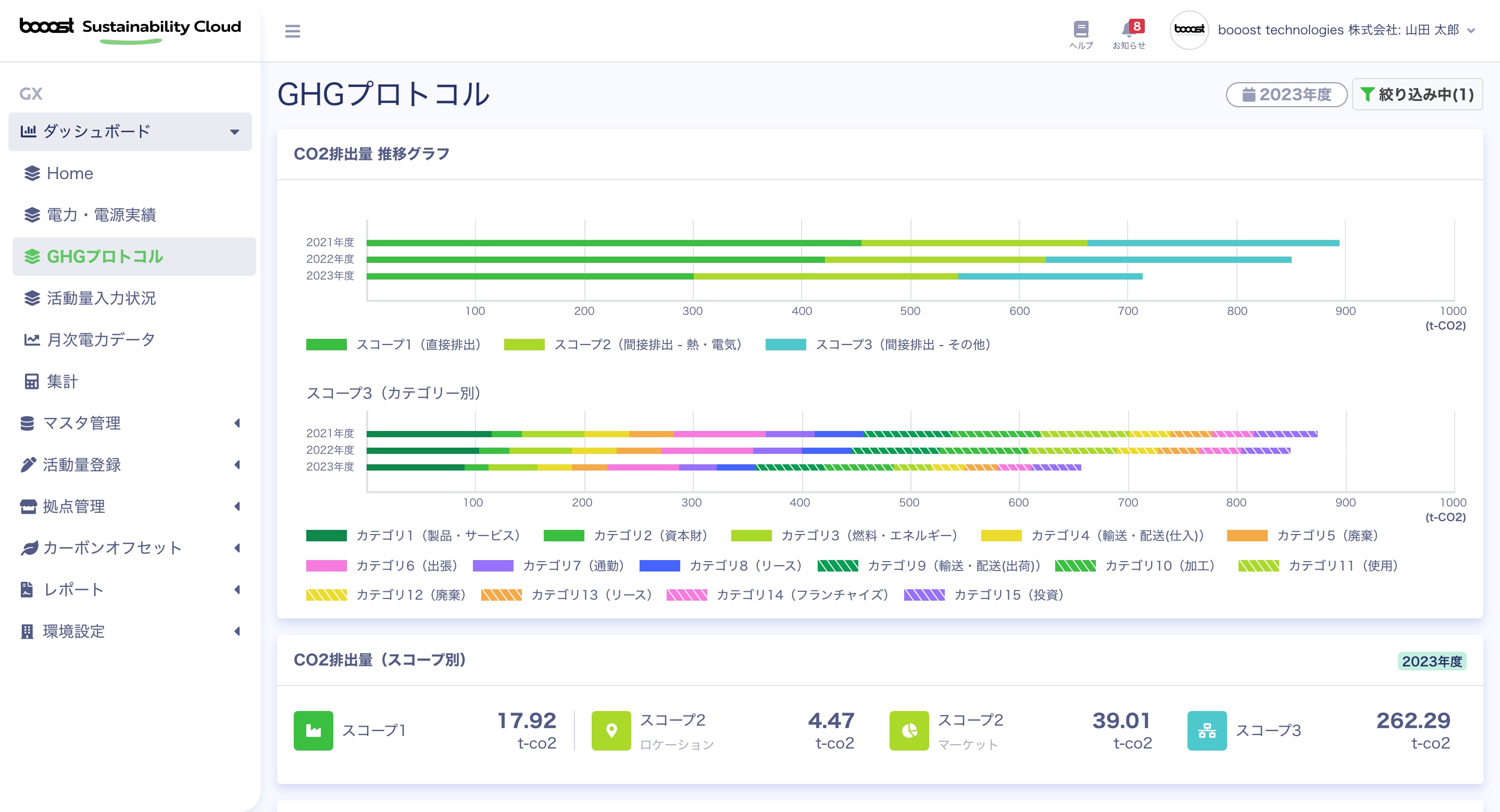
Task: Click the スコープ2 マーケット pie icon
Action: pyautogui.click(x=909, y=730)
